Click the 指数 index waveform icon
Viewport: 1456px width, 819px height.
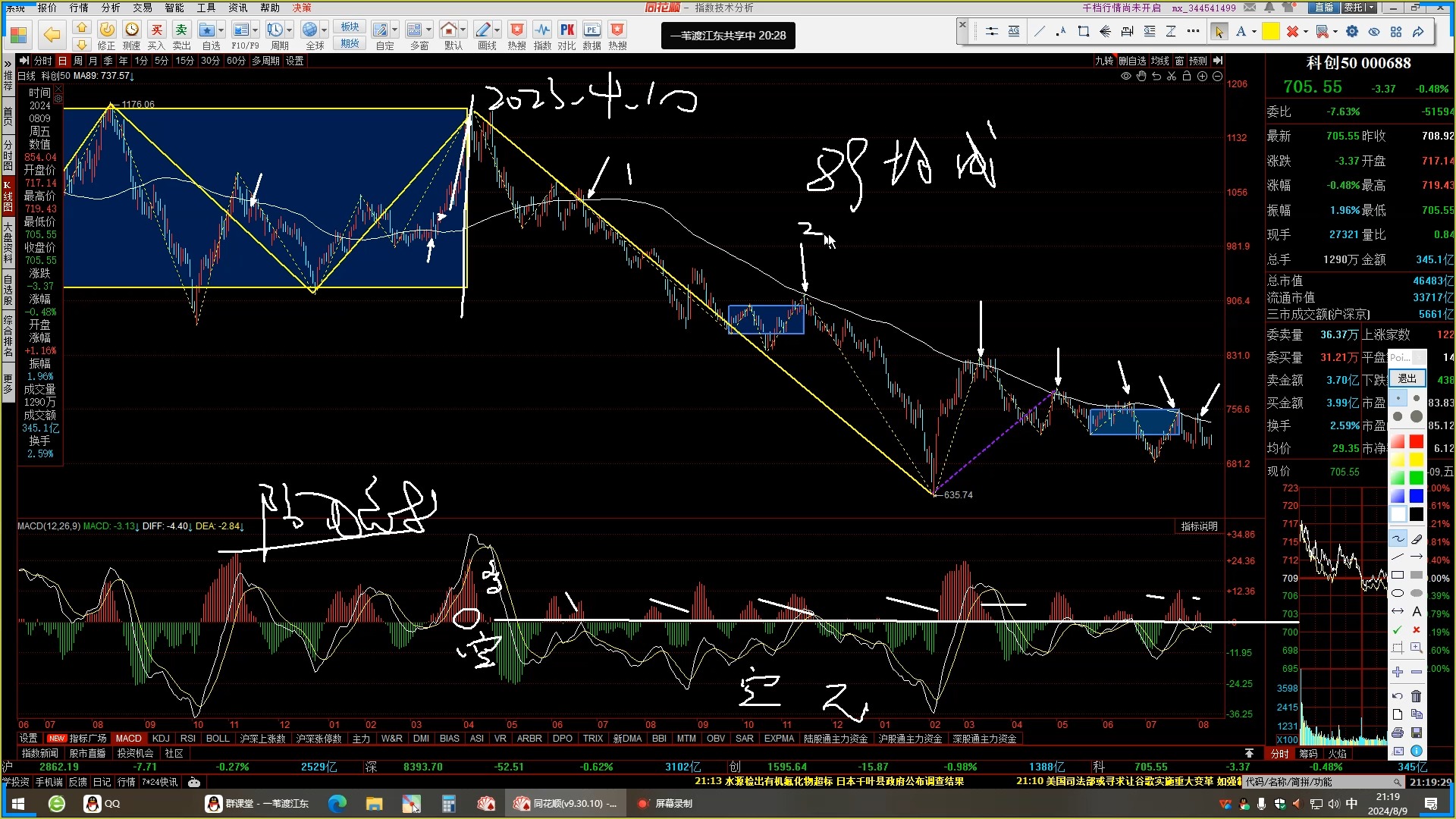tap(542, 30)
